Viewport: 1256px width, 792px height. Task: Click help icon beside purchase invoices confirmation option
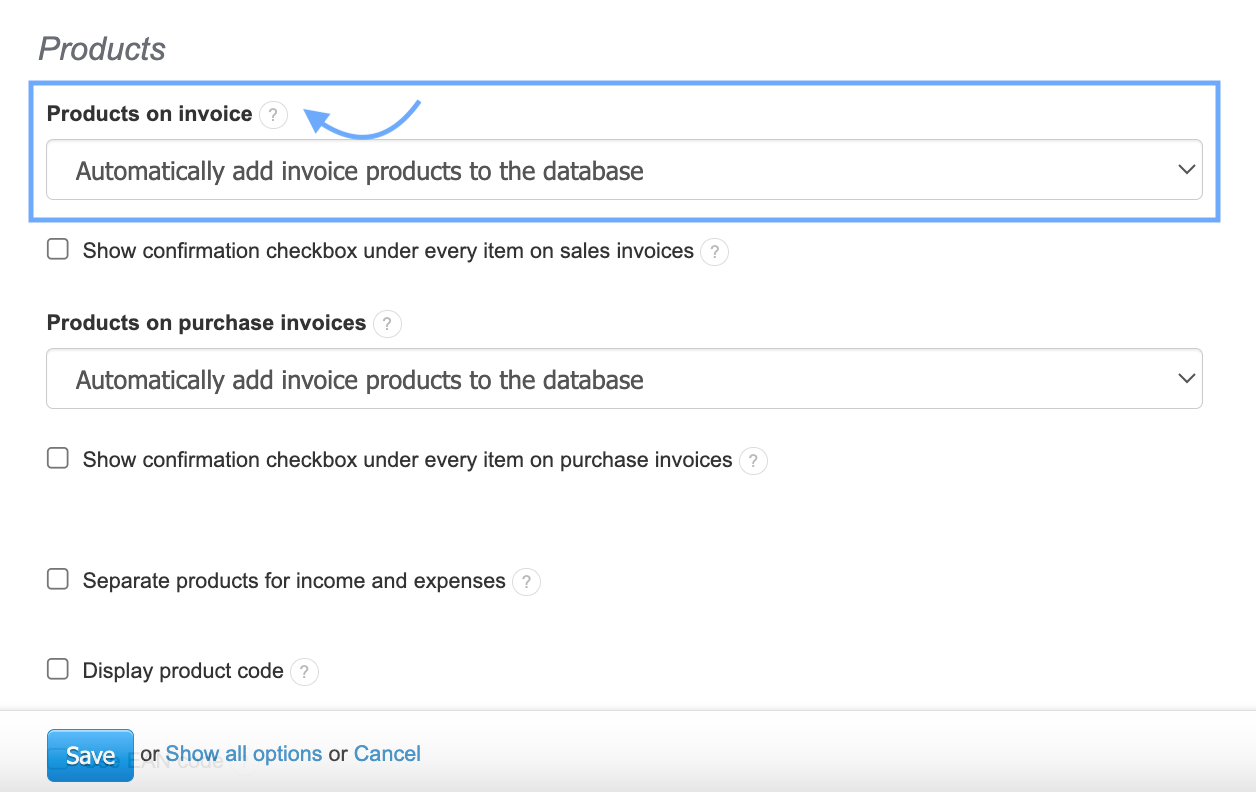click(x=753, y=461)
